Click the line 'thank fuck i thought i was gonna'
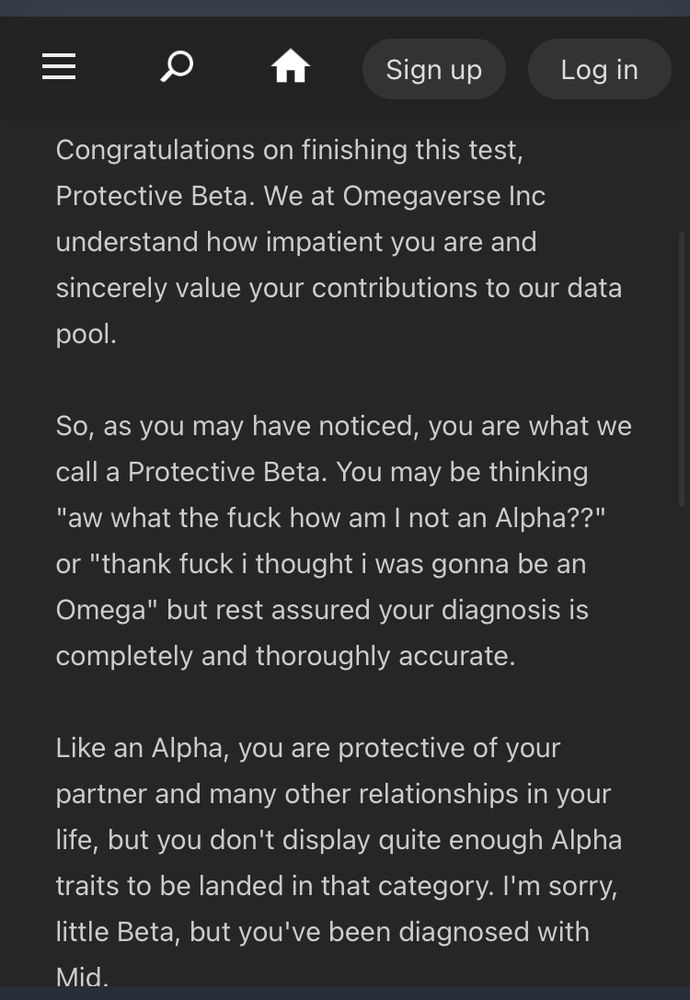Image resolution: width=690 pixels, height=1000 pixels. coord(321,564)
